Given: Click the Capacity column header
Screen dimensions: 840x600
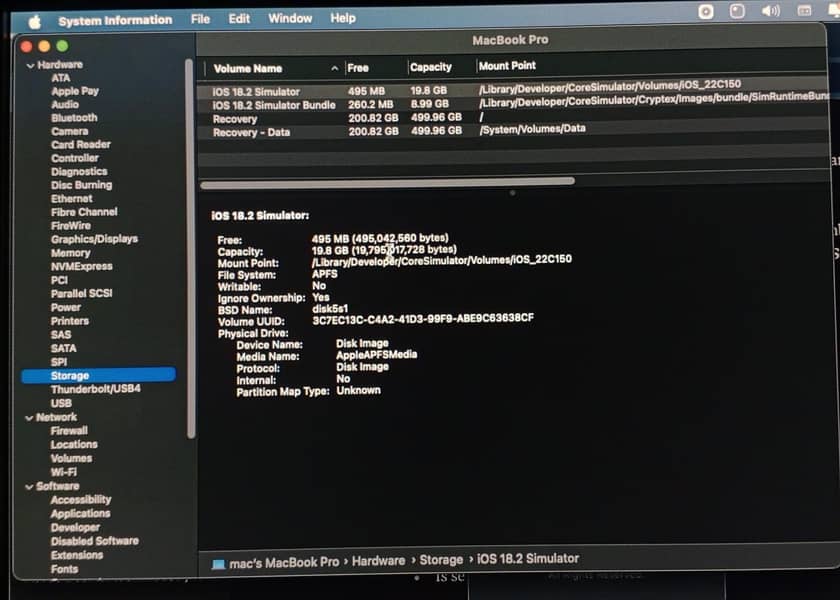Looking at the screenshot, I should [431, 67].
